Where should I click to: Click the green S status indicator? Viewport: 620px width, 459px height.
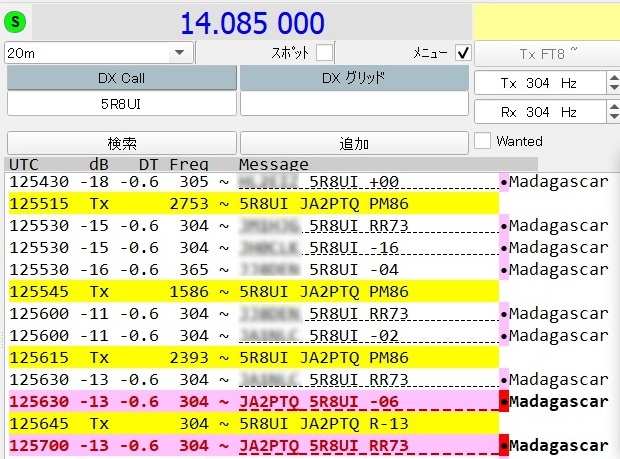pos(19,22)
